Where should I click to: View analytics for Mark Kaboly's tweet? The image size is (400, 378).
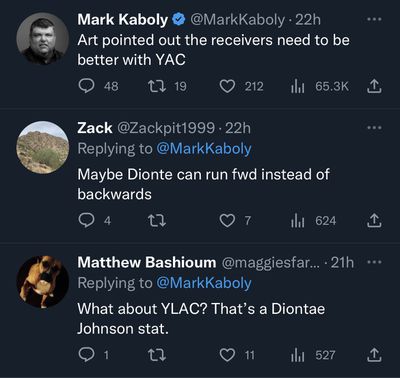tap(297, 87)
